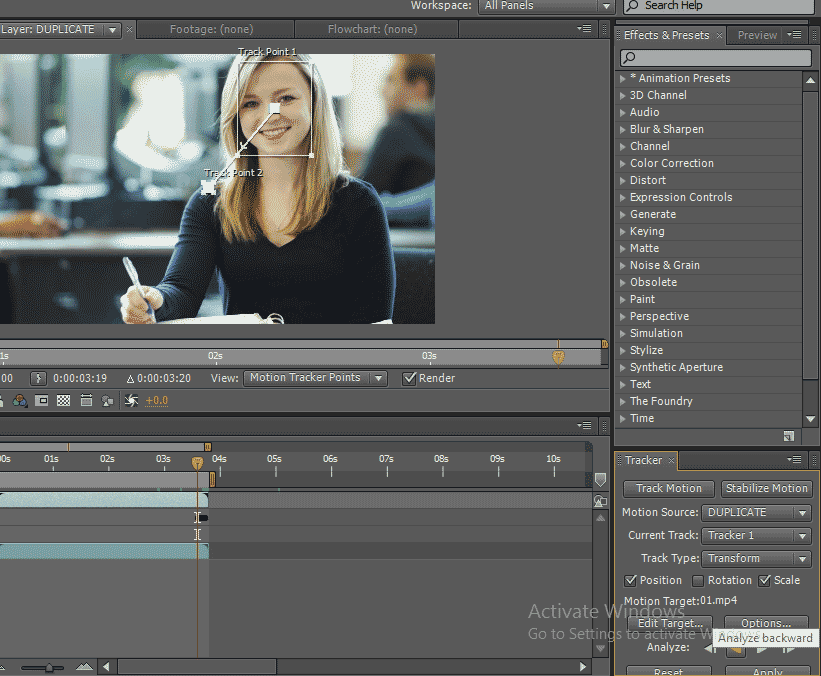Uncheck the Render checkbox
The height and width of the screenshot is (676, 821).
[x=409, y=379]
